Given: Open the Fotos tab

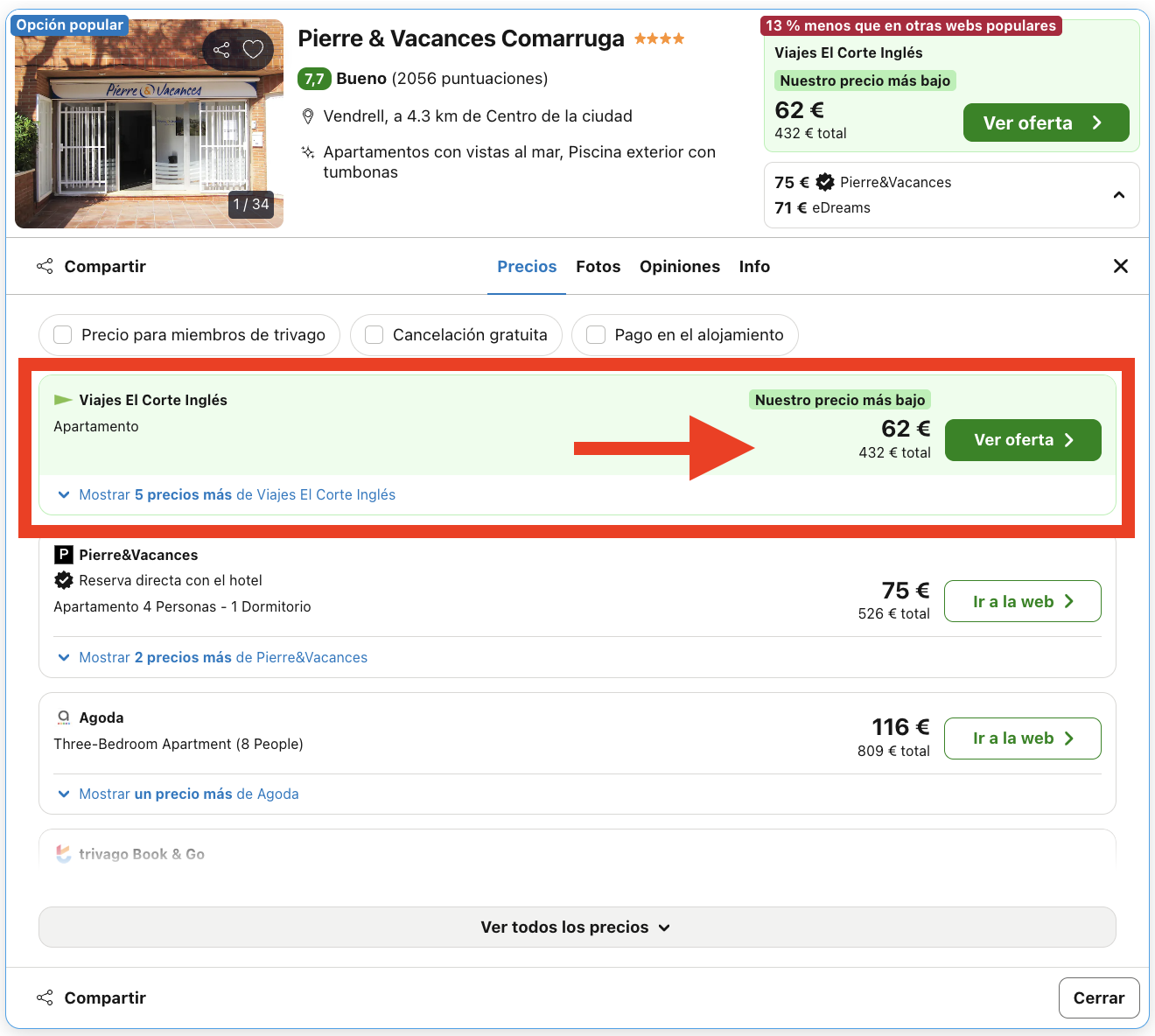Looking at the screenshot, I should [x=598, y=267].
